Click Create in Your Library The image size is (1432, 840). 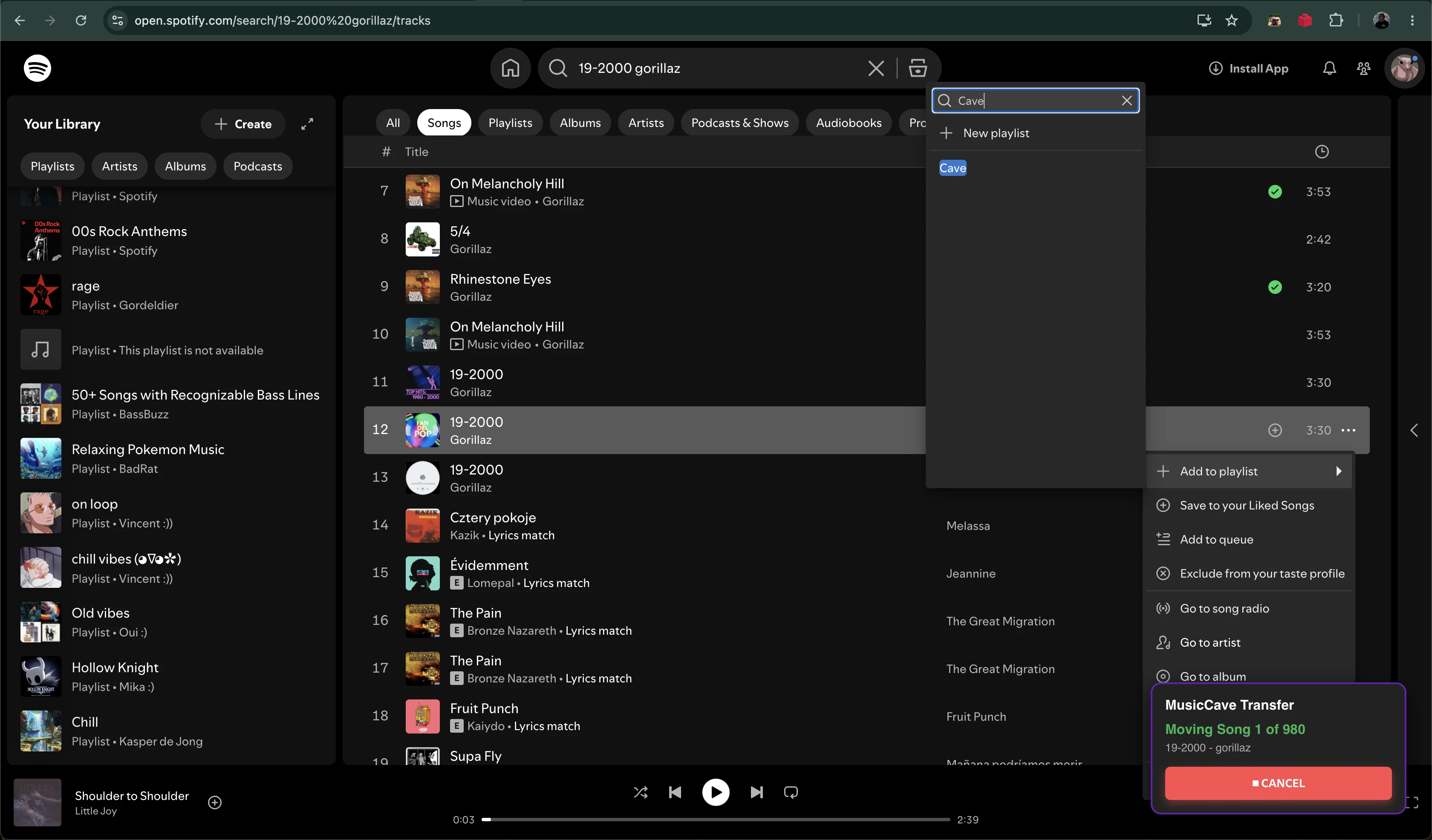(x=243, y=124)
